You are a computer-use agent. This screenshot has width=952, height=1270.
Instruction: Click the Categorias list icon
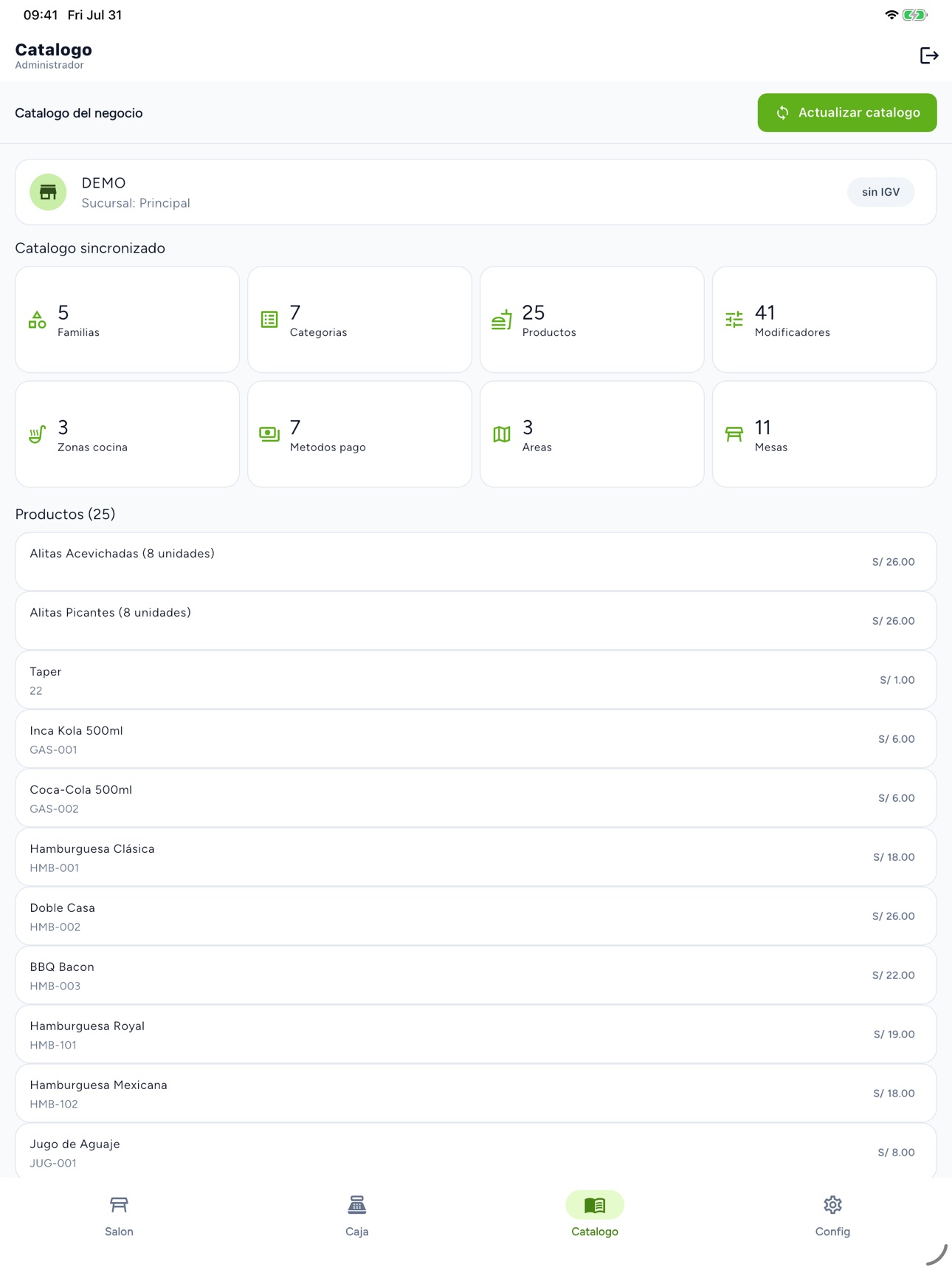(269, 320)
